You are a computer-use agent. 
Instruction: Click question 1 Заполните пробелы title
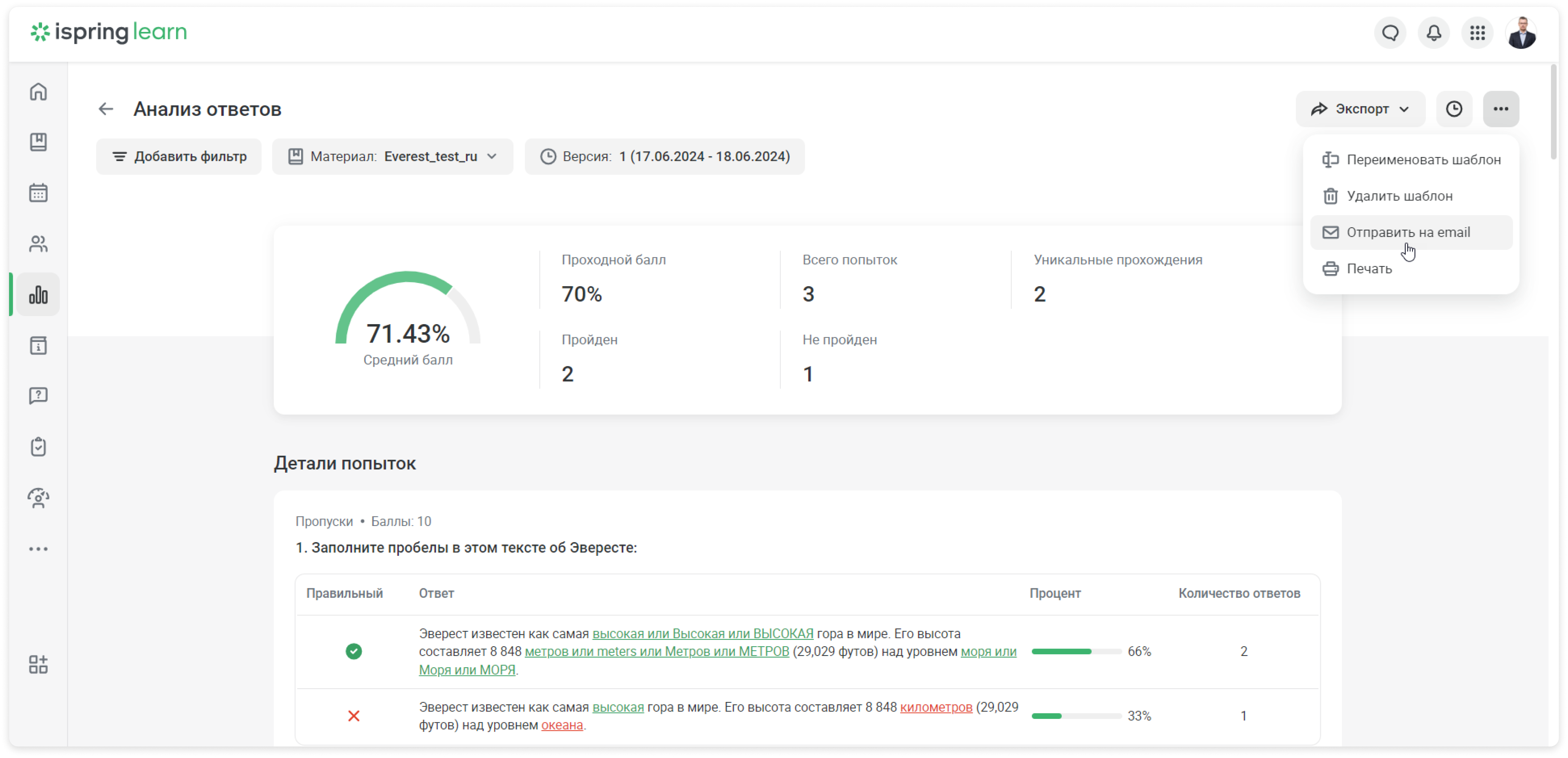pyautogui.click(x=466, y=548)
